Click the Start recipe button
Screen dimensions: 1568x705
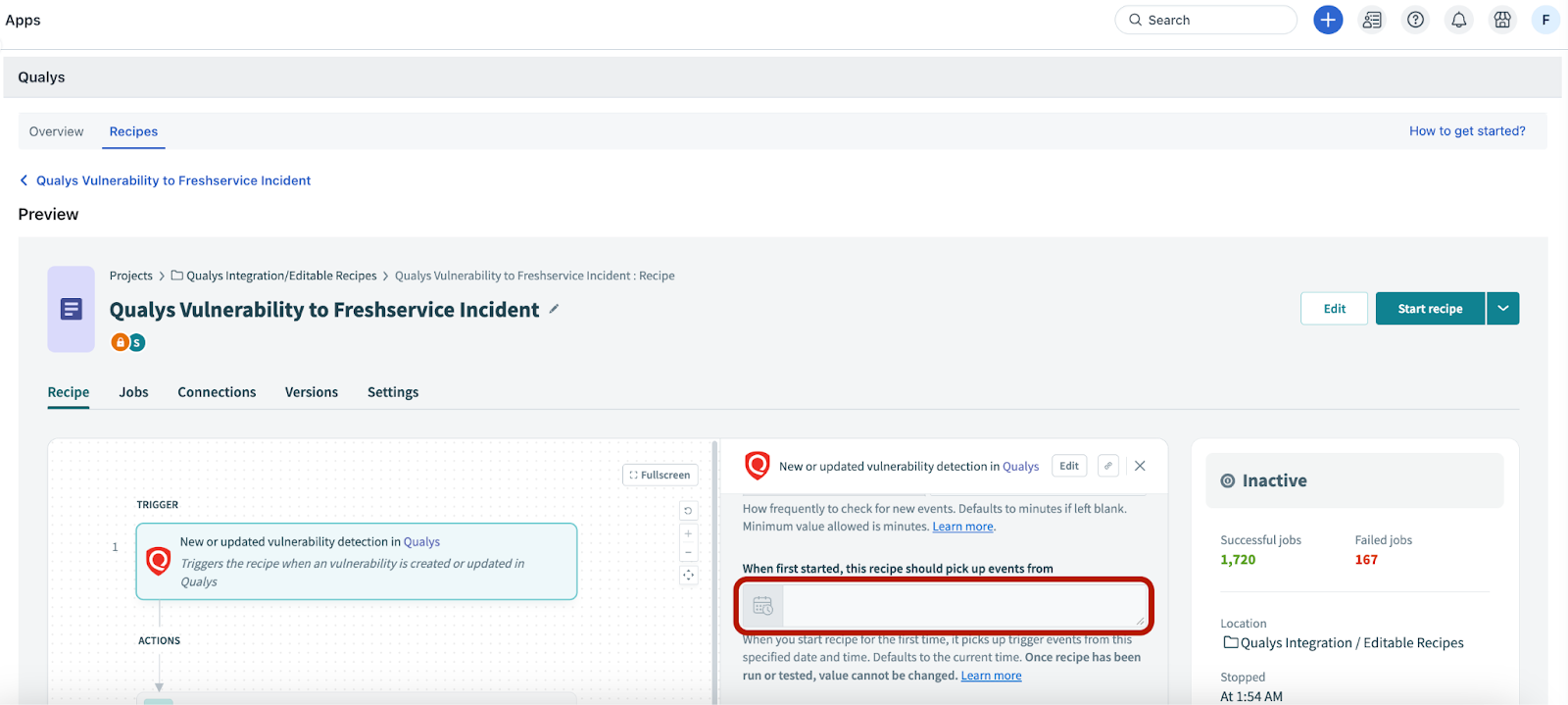coord(1430,309)
